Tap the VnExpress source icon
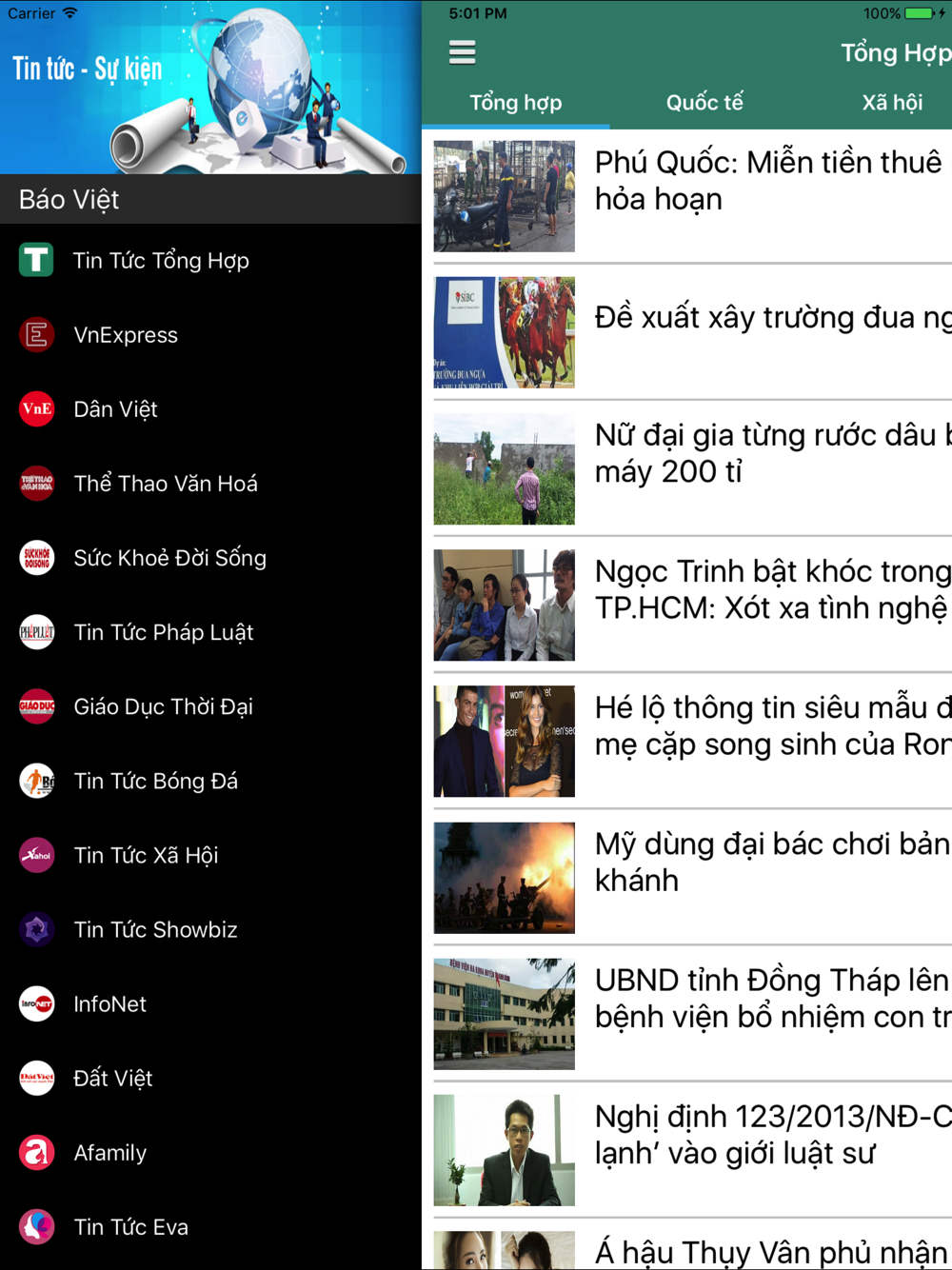Screen dimensions: 952x1270 36,334
